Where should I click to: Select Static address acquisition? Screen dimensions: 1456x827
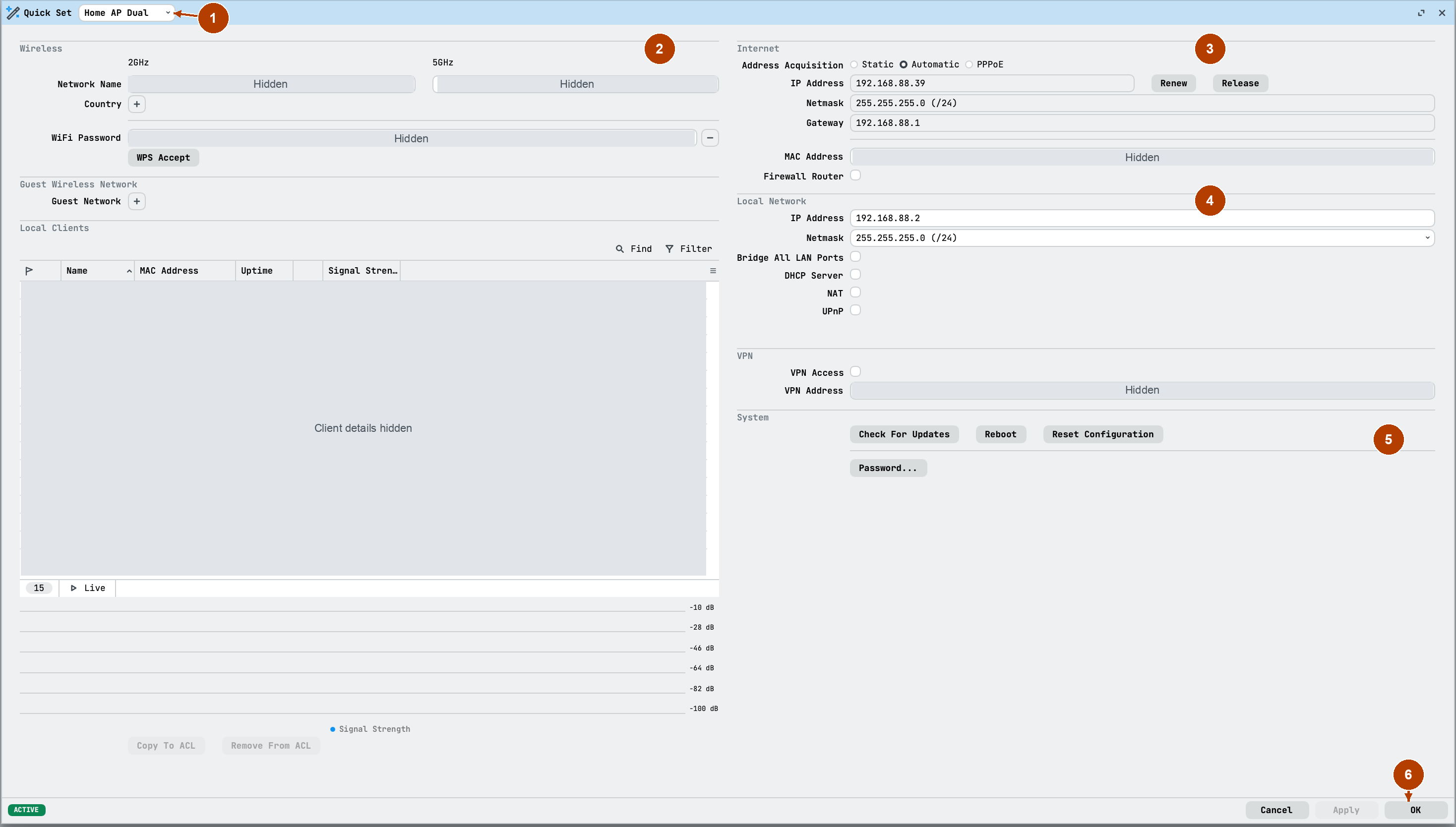[x=854, y=64]
